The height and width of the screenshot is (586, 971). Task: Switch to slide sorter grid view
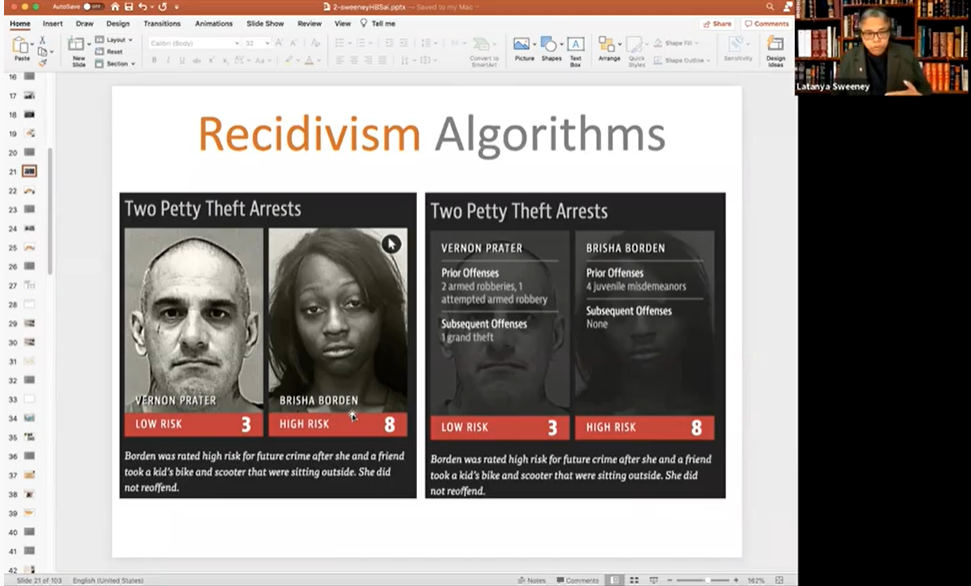[x=632, y=580]
